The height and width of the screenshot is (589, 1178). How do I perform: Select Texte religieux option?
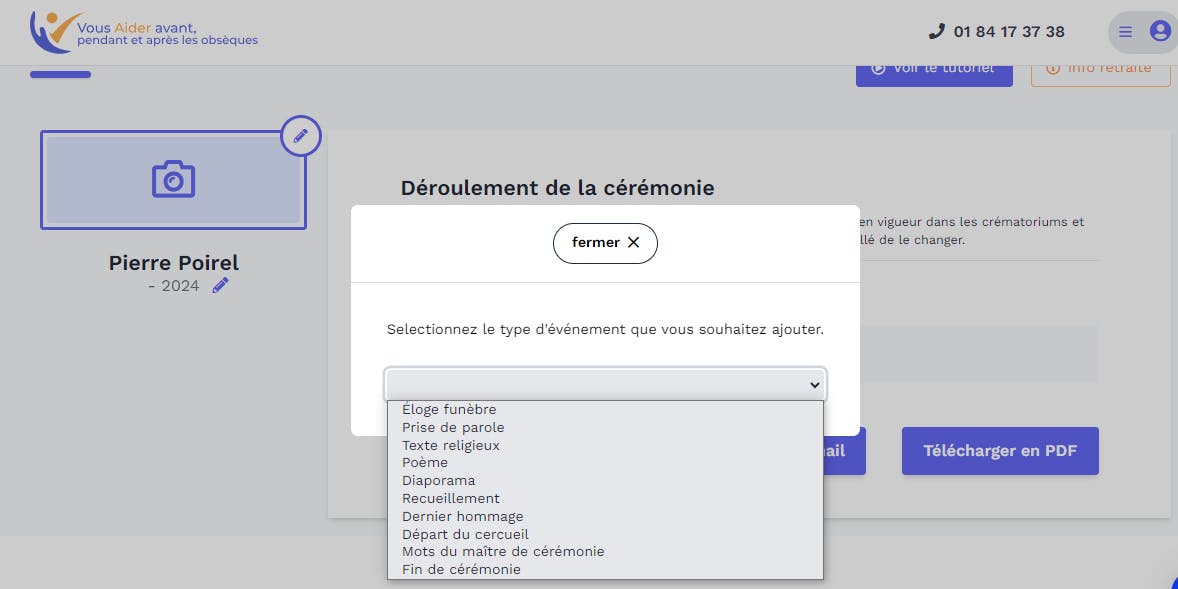pyautogui.click(x=606, y=446)
